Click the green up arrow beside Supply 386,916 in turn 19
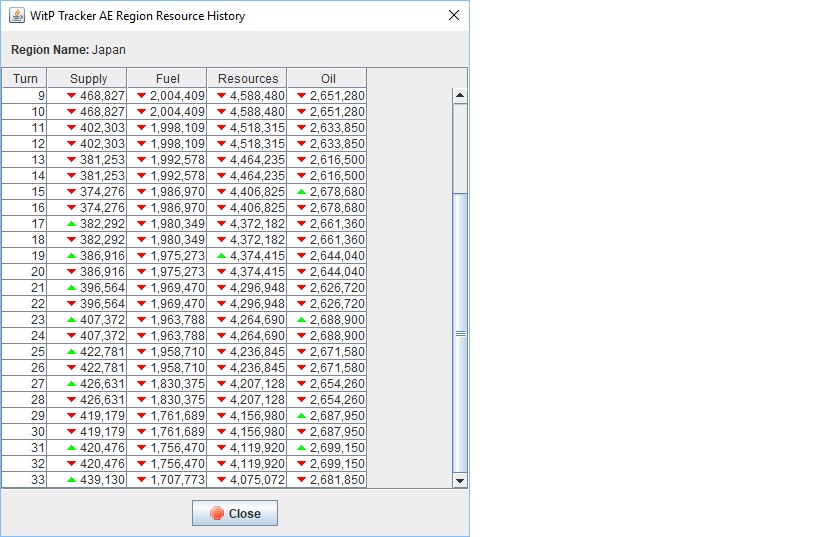 click(x=72, y=255)
